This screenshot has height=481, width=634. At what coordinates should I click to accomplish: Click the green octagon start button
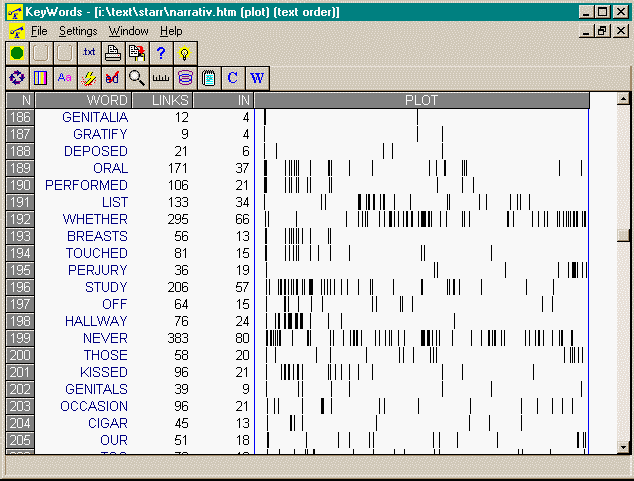(x=17, y=53)
